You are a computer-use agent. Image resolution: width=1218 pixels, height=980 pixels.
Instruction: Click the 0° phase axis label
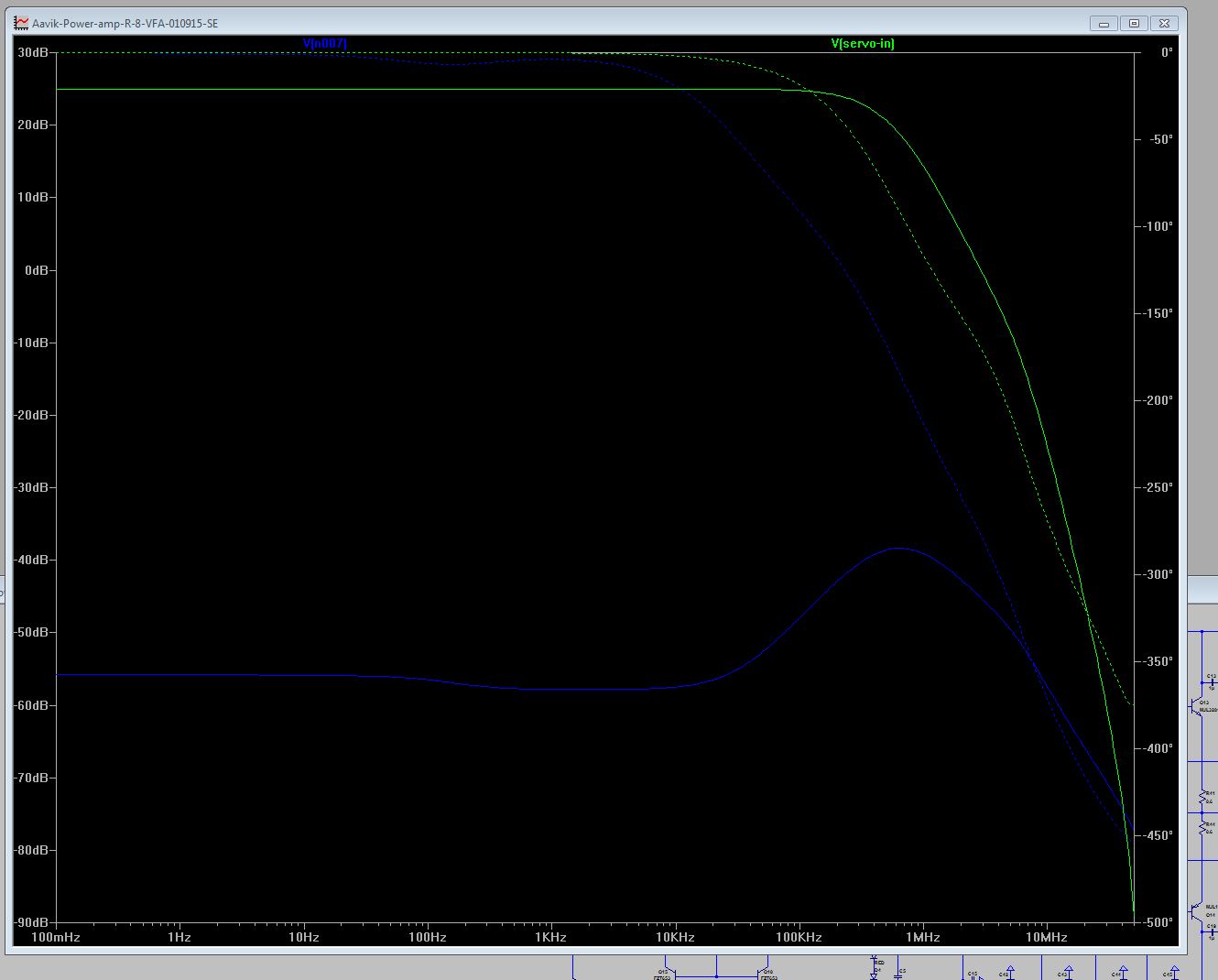[1167, 52]
